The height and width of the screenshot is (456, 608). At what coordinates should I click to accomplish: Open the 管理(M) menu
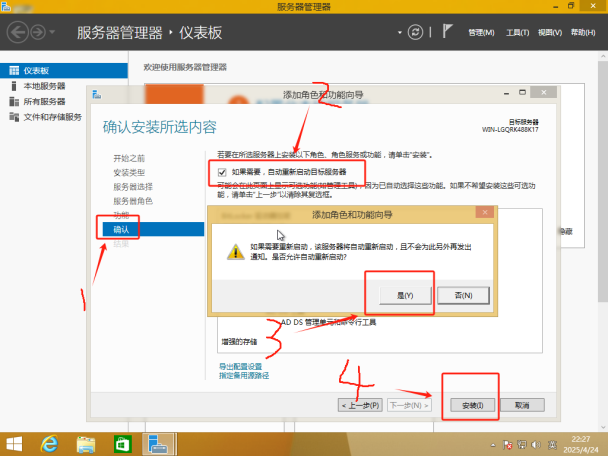click(481, 33)
